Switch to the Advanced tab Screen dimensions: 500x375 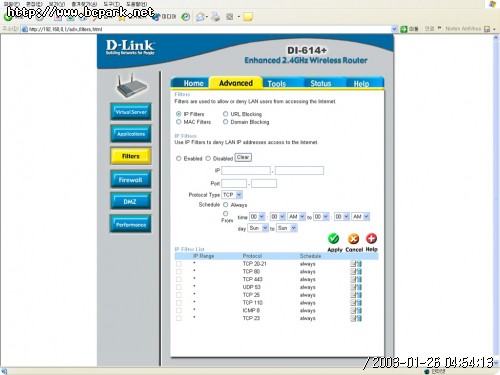pos(236,83)
